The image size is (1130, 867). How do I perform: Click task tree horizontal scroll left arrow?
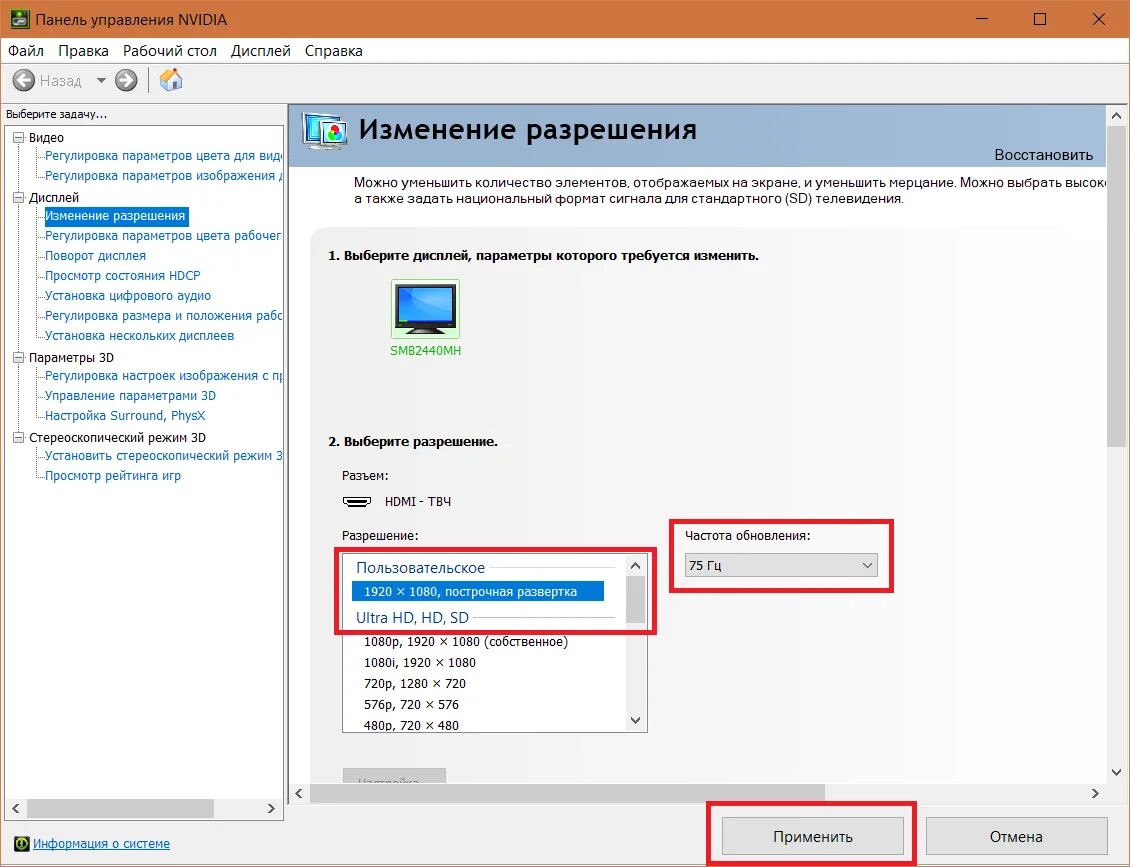16,809
